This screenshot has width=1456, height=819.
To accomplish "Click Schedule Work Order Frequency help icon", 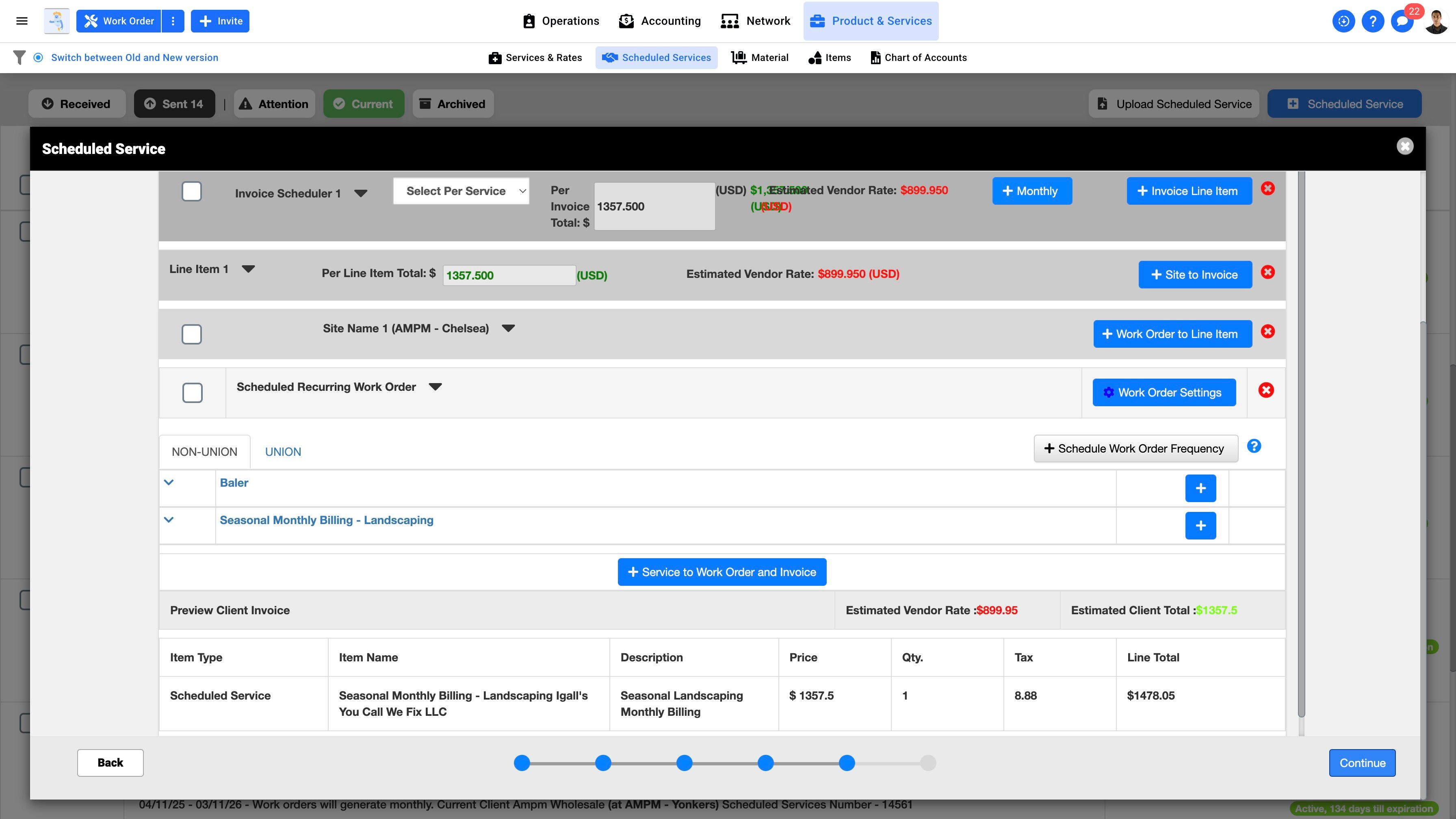I will (1254, 446).
